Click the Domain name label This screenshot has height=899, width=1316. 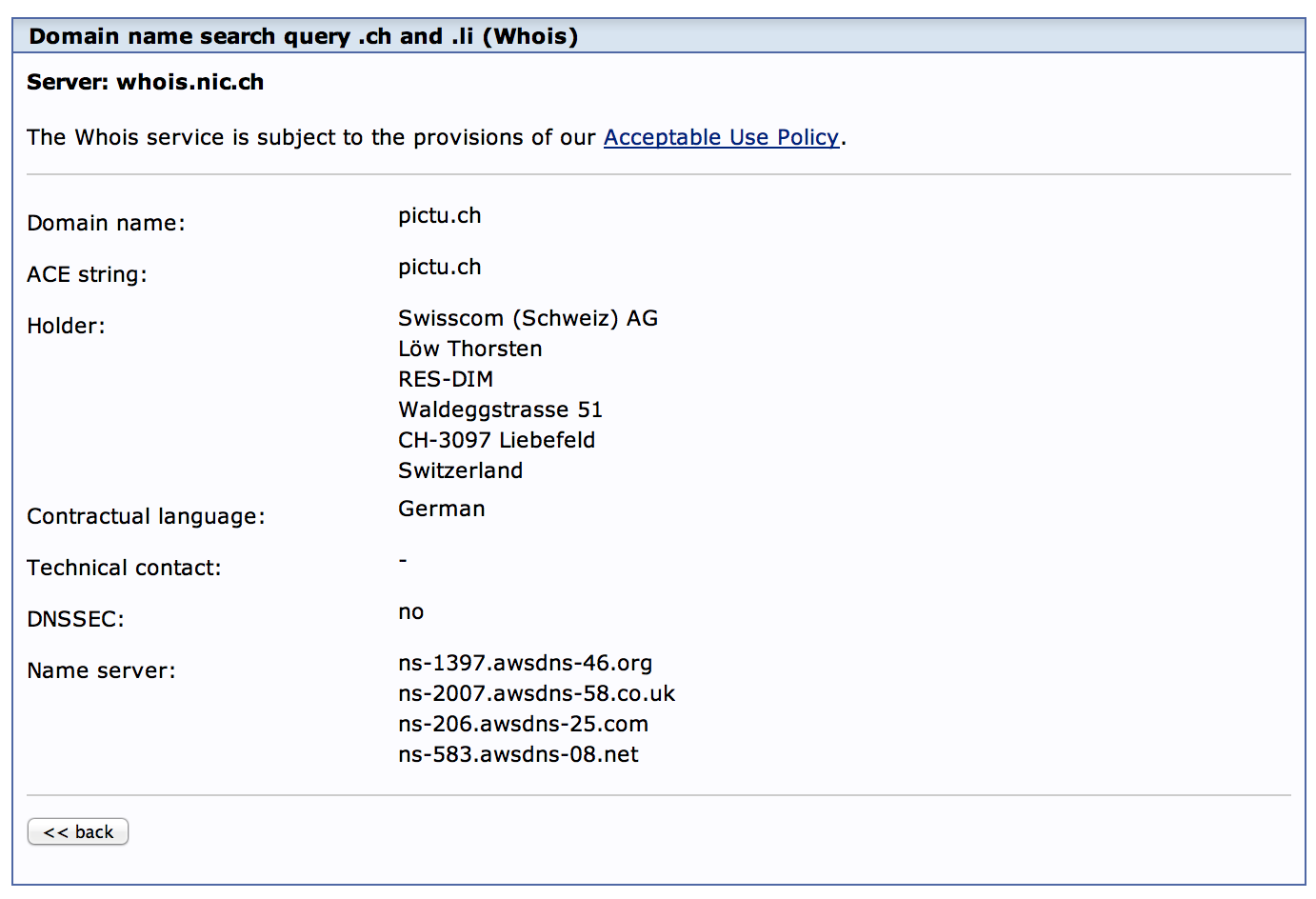(106, 223)
